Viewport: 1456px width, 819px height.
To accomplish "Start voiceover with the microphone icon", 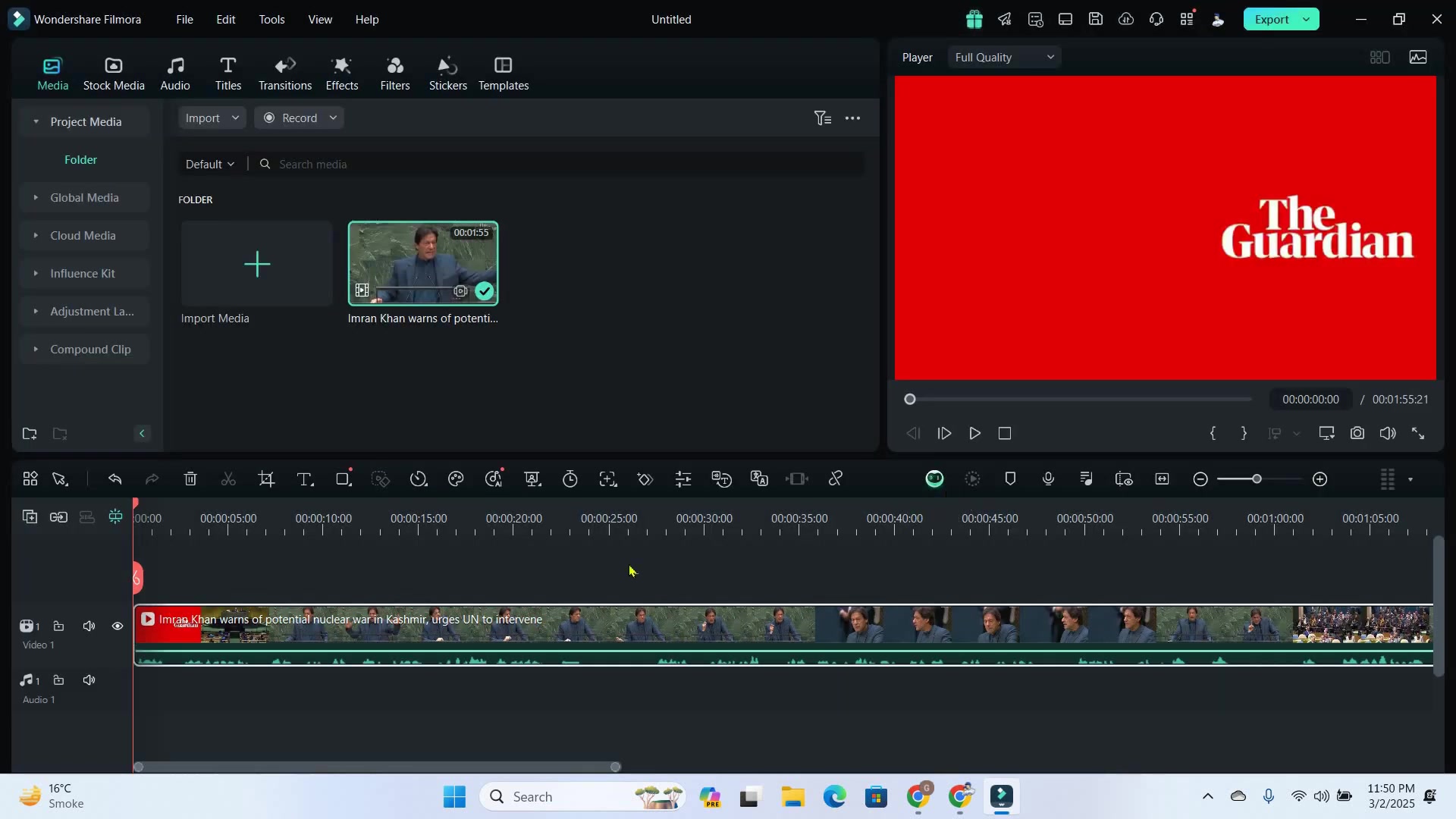I will click(x=1048, y=479).
